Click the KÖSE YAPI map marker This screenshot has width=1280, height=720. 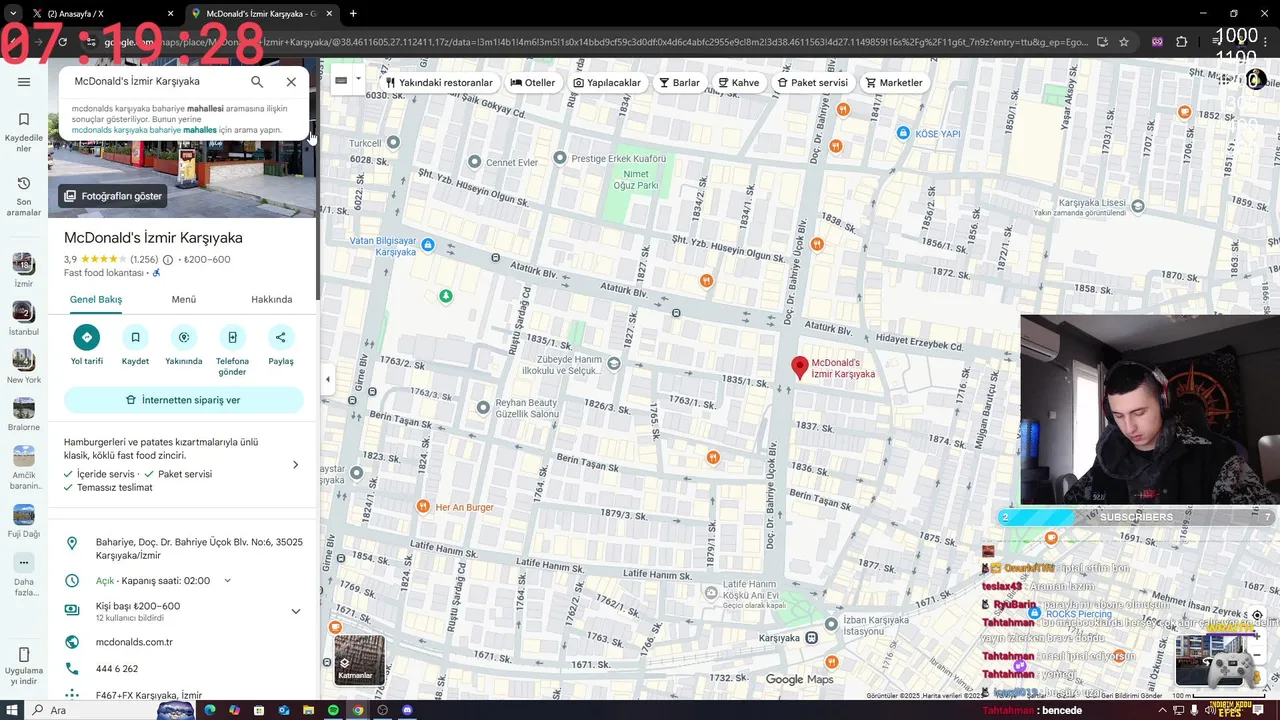click(903, 133)
